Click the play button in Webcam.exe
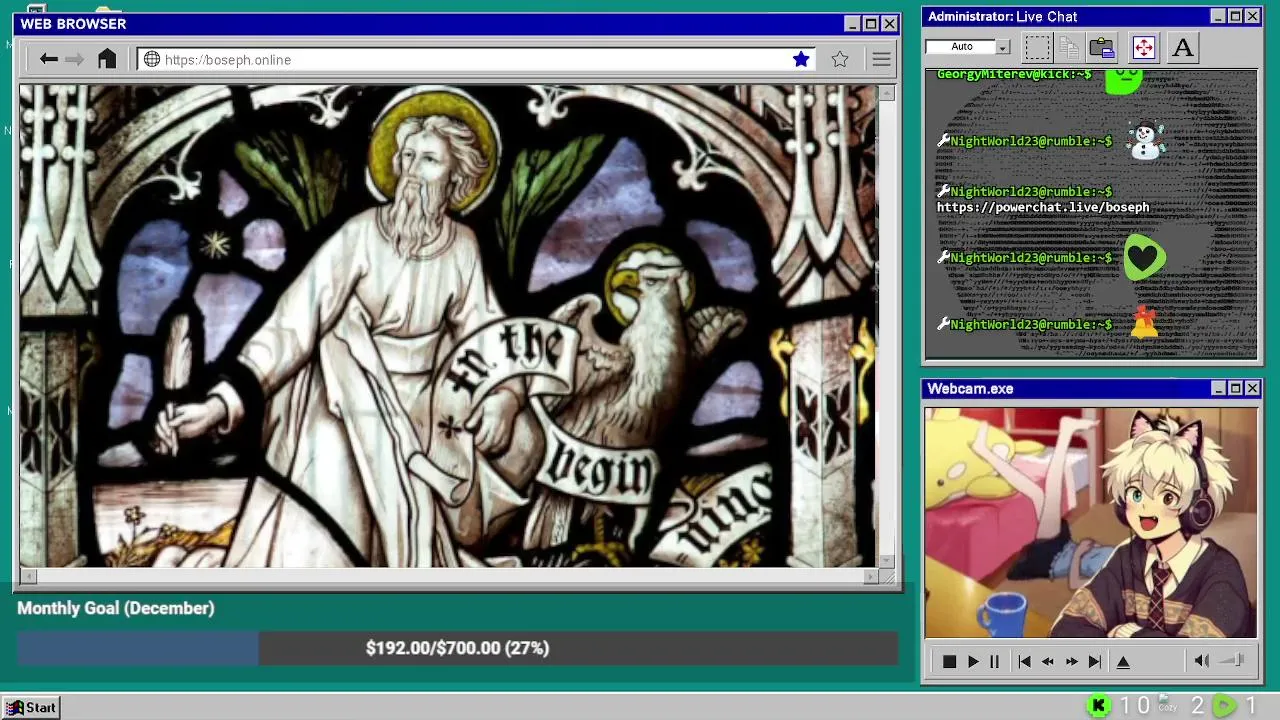 (x=973, y=661)
